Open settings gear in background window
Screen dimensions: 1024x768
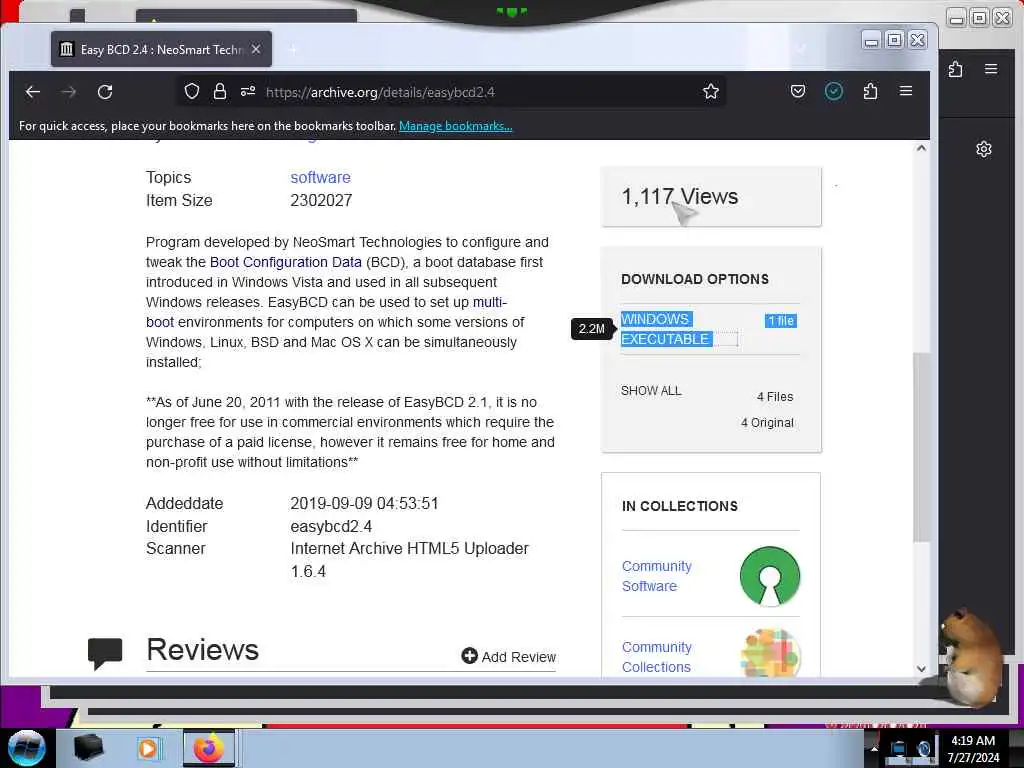point(984,149)
